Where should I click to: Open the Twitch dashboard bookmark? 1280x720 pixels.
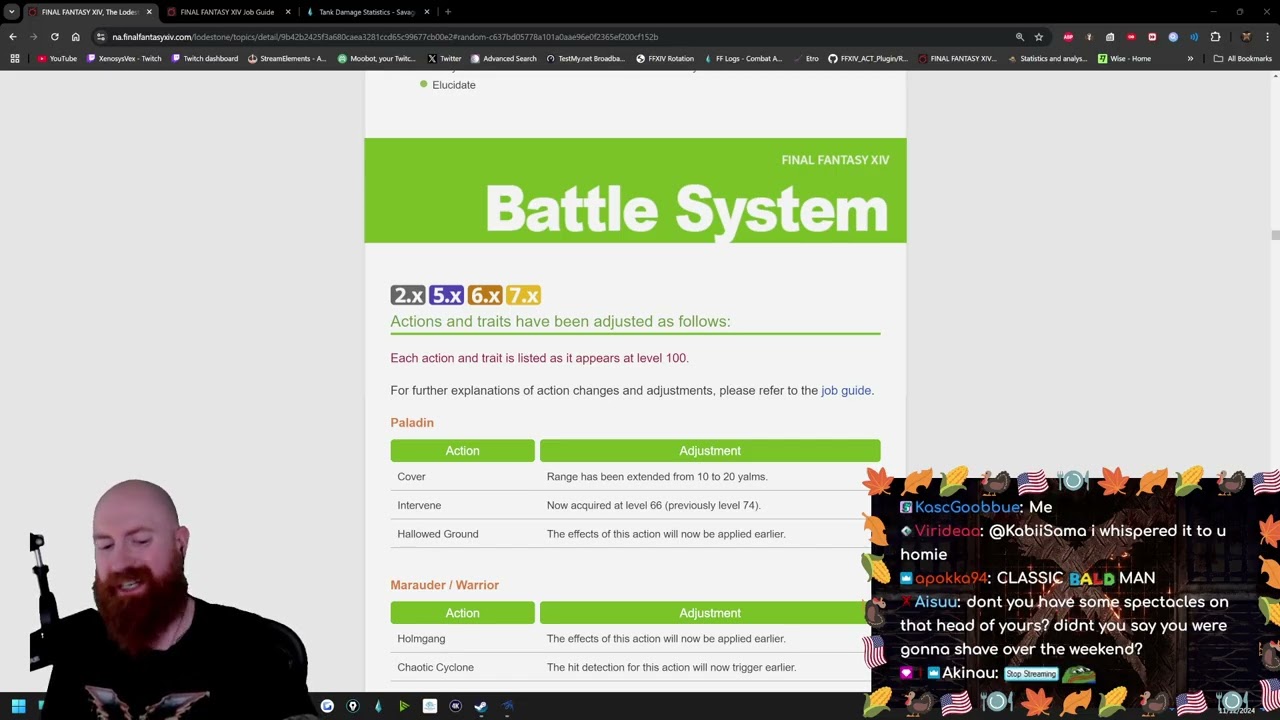(x=205, y=59)
